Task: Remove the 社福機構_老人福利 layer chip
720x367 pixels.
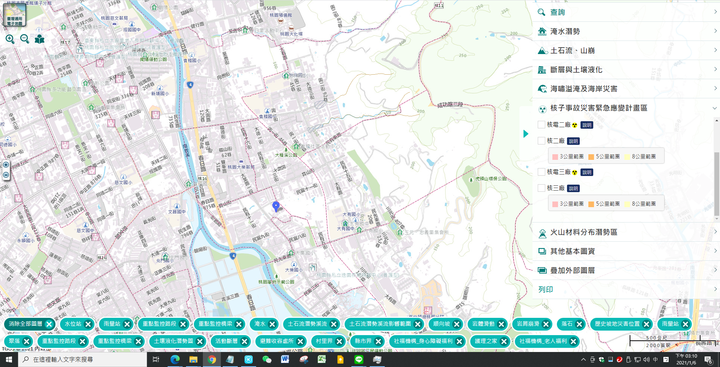Action: click(x=574, y=342)
